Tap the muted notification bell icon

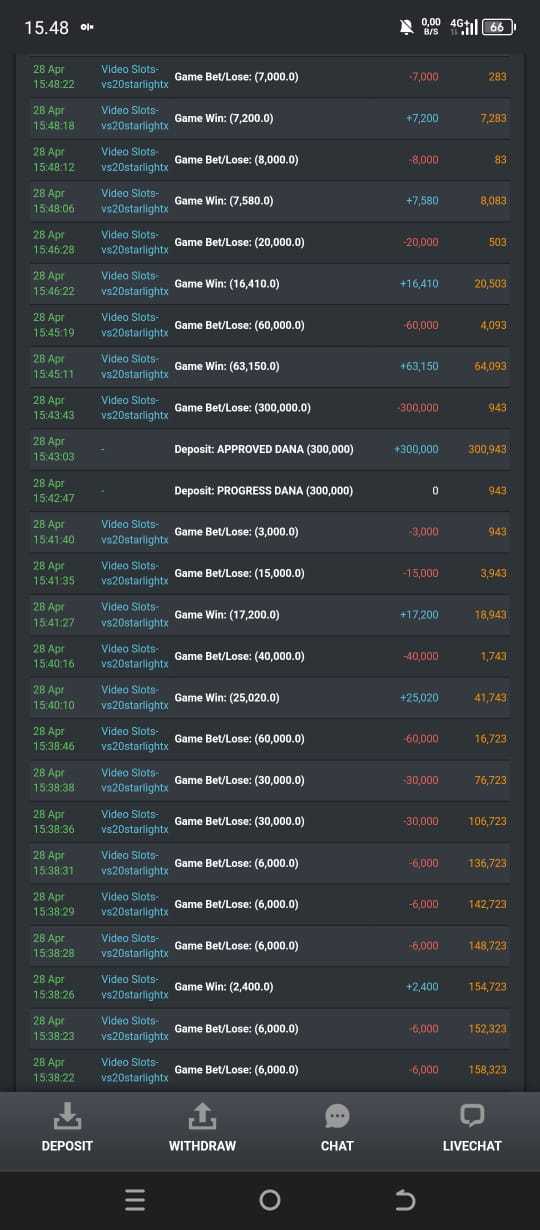coord(407,27)
